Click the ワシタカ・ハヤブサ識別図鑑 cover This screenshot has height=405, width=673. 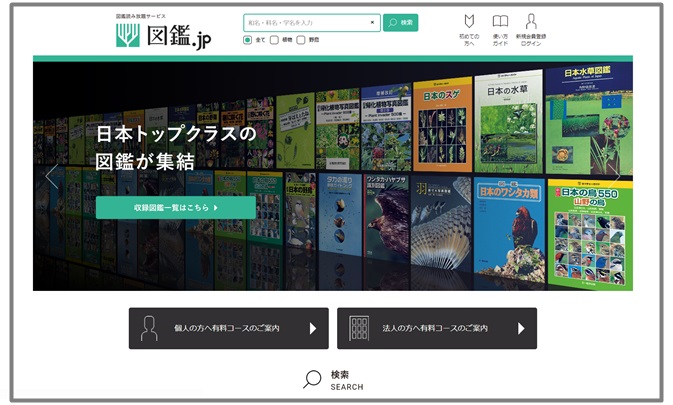tap(386, 218)
